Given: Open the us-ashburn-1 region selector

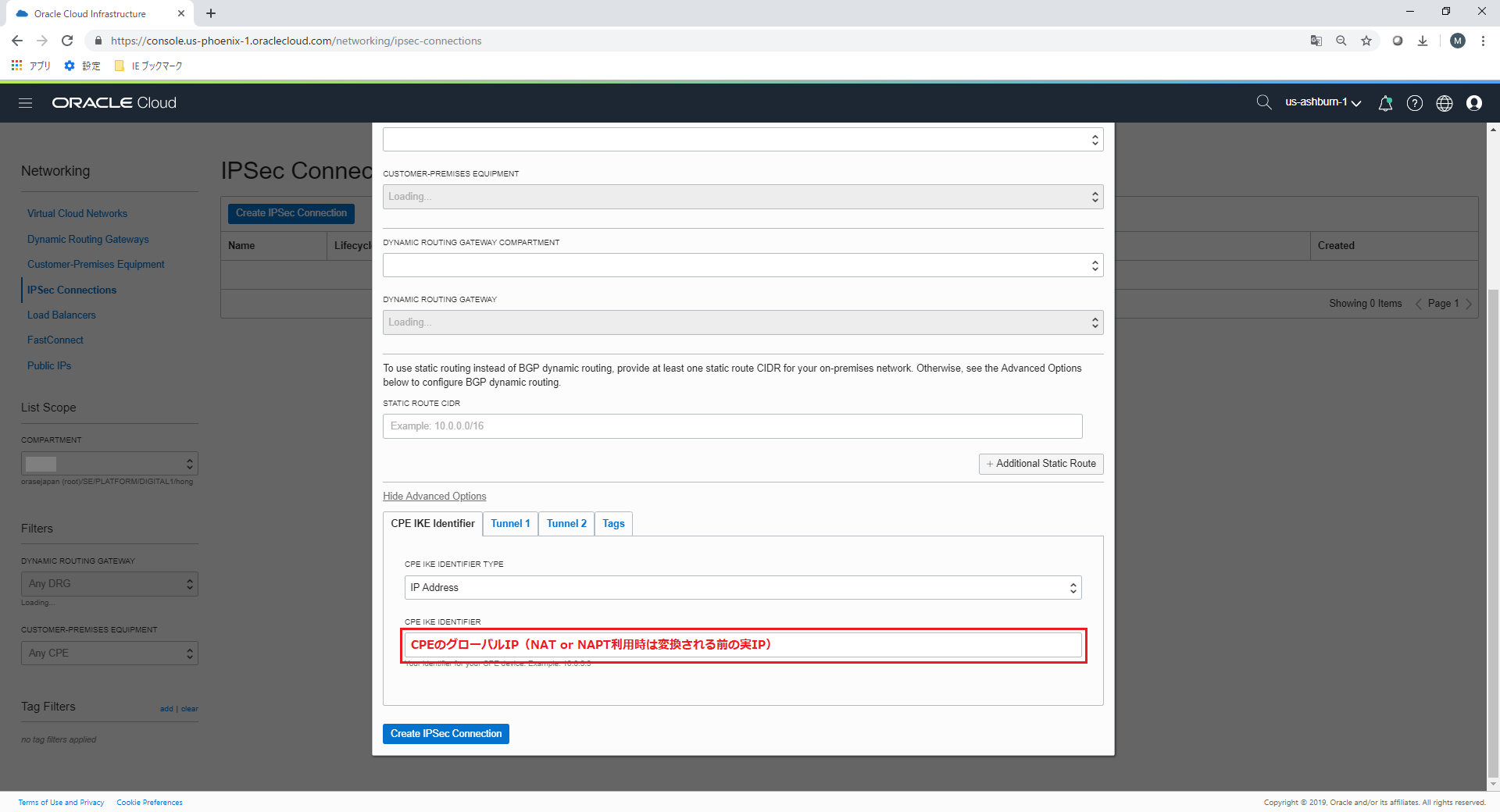Looking at the screenshot, I should pyautogui.click(x=1323, y=102).
